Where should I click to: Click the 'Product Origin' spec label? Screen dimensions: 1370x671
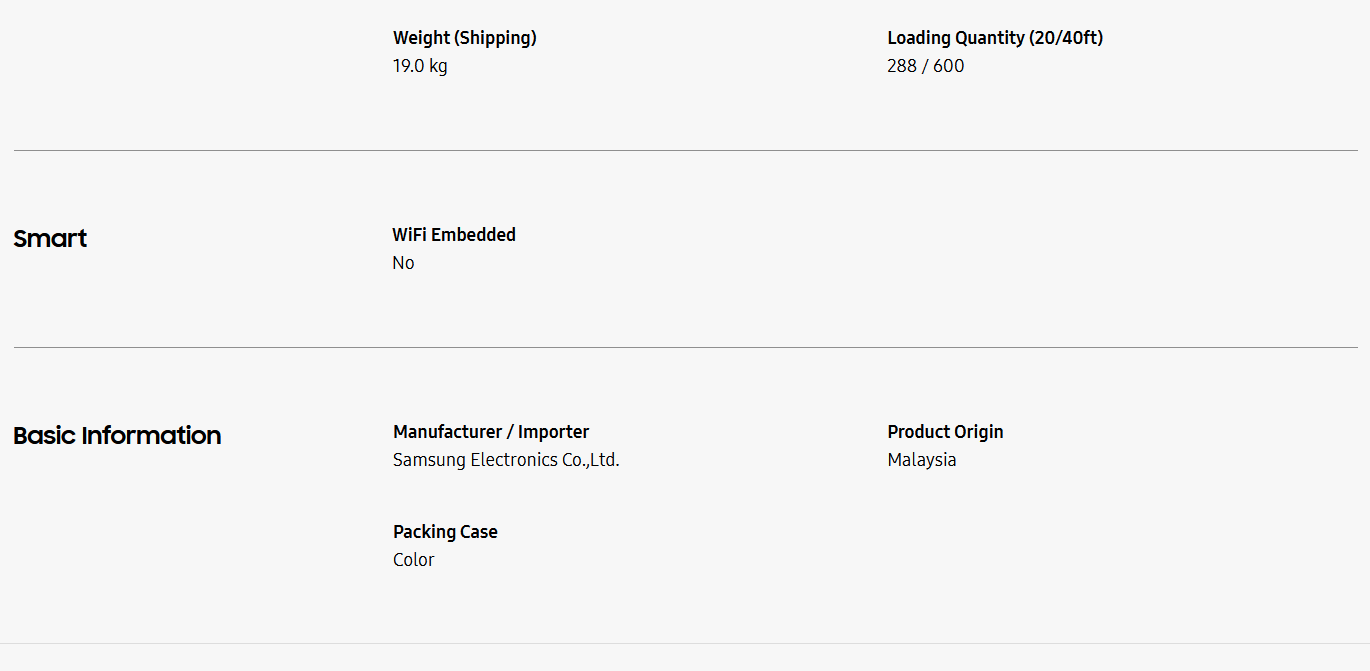(x=945, y=432)
